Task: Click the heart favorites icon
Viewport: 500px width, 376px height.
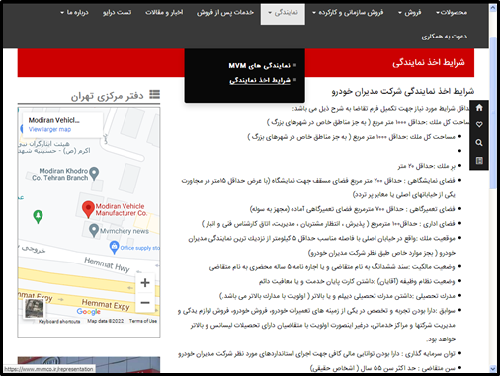Action: point(479,125)
